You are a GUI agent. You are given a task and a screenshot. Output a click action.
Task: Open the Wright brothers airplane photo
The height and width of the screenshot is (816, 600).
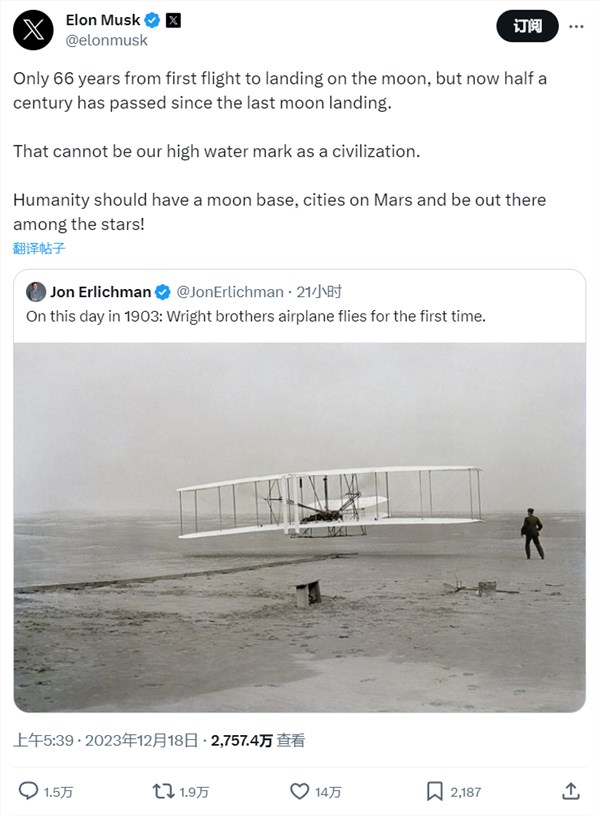click(300, 527)
